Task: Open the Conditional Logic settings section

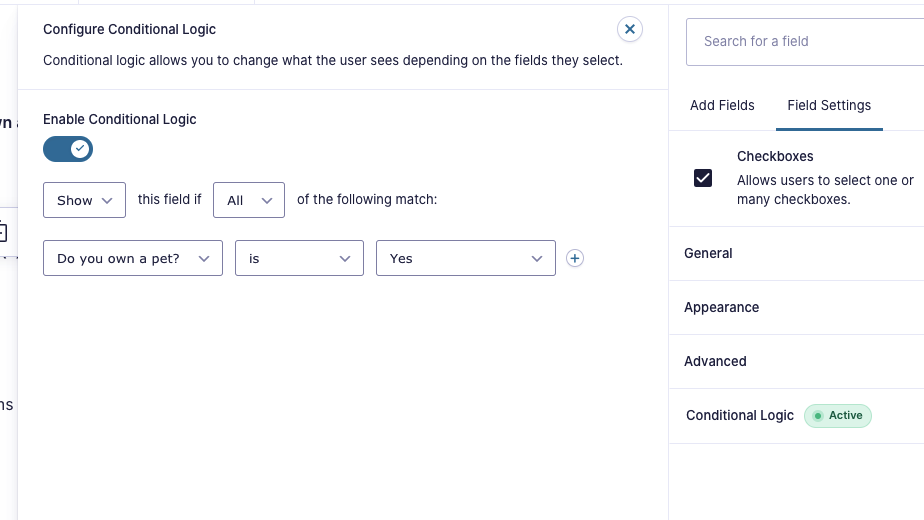Action: point(740,415)
